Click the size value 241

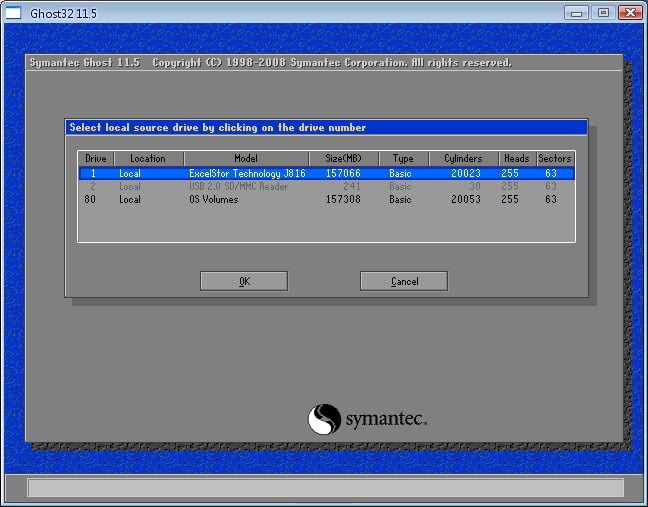click(352, 186)
